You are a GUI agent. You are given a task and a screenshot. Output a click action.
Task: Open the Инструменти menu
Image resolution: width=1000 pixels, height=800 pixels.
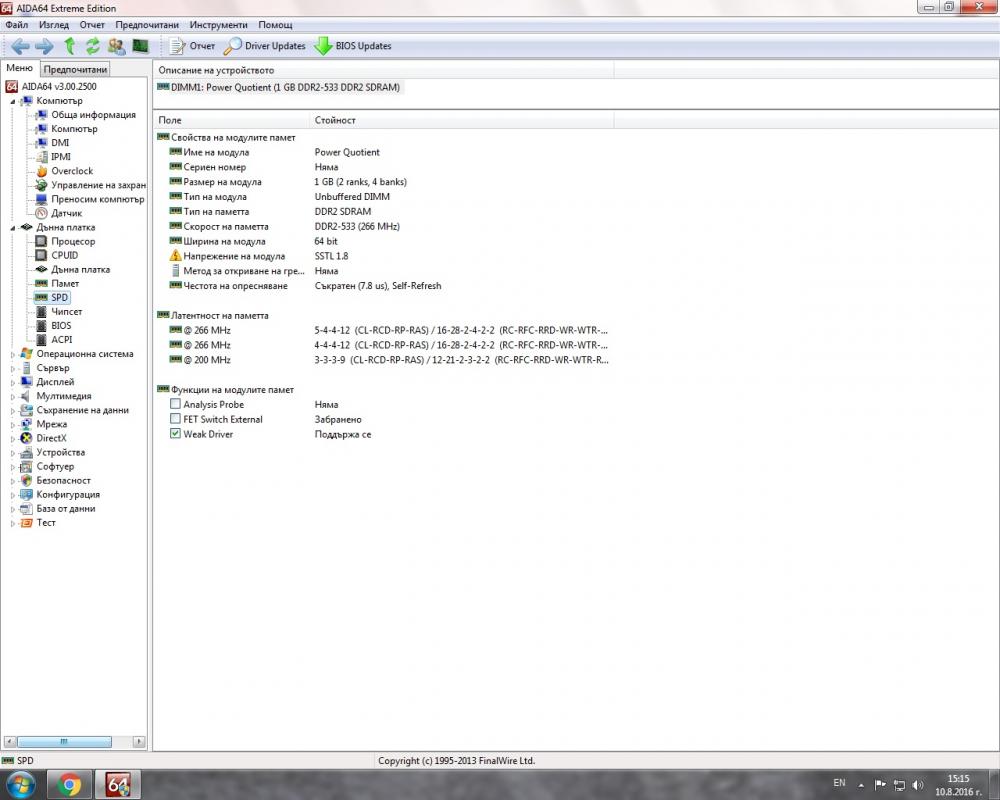(x=218, y=25)
